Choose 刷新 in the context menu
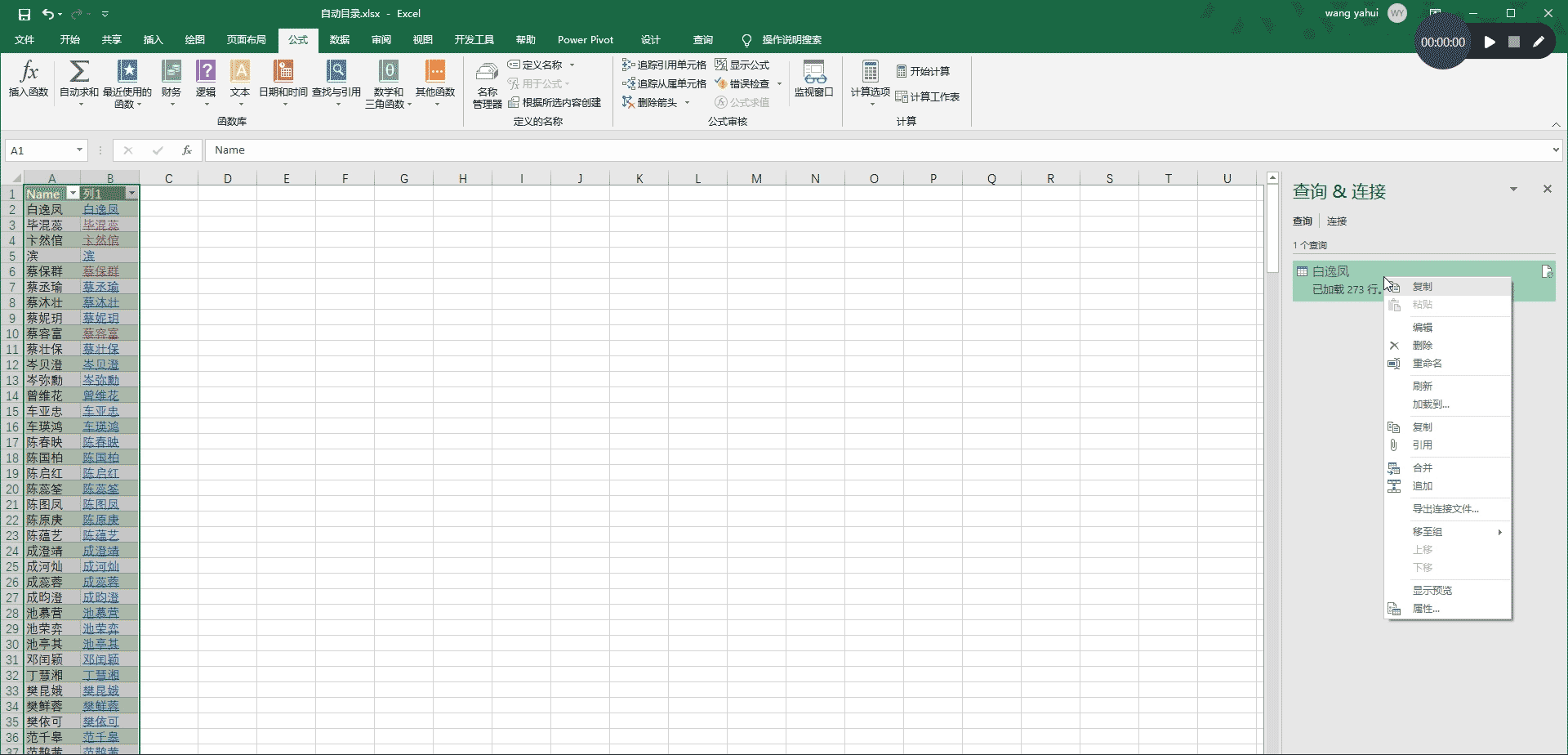1568x755 pixels. [x=1448, y=386]
